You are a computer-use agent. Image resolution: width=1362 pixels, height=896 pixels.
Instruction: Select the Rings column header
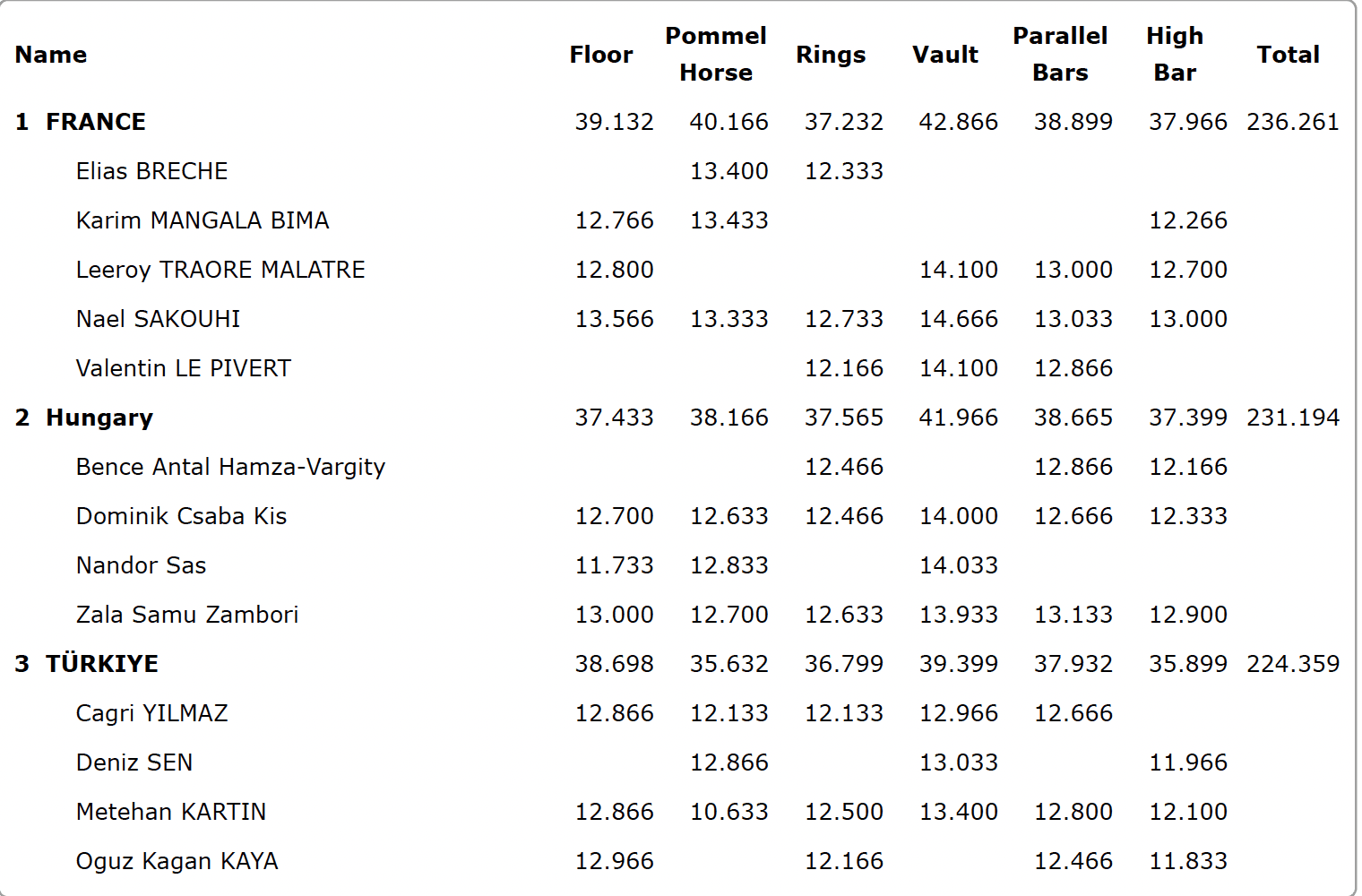[x=830, y=55]
